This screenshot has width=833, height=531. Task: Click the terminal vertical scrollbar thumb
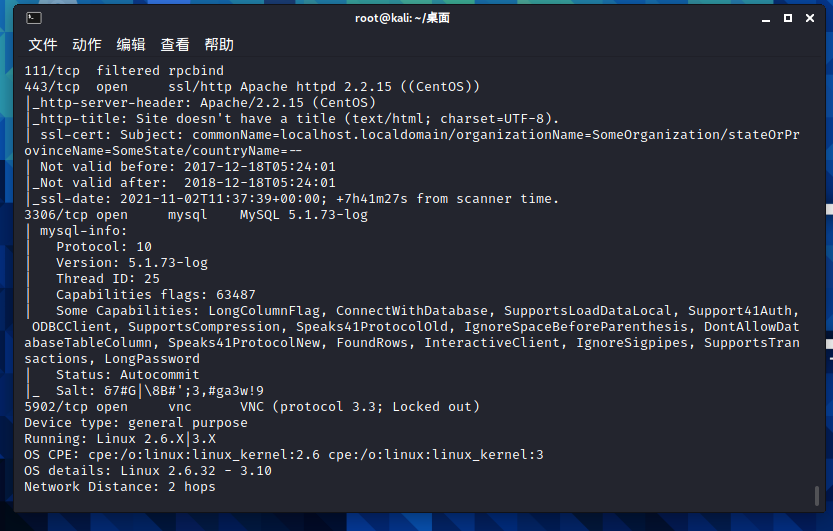pos(817,495)
